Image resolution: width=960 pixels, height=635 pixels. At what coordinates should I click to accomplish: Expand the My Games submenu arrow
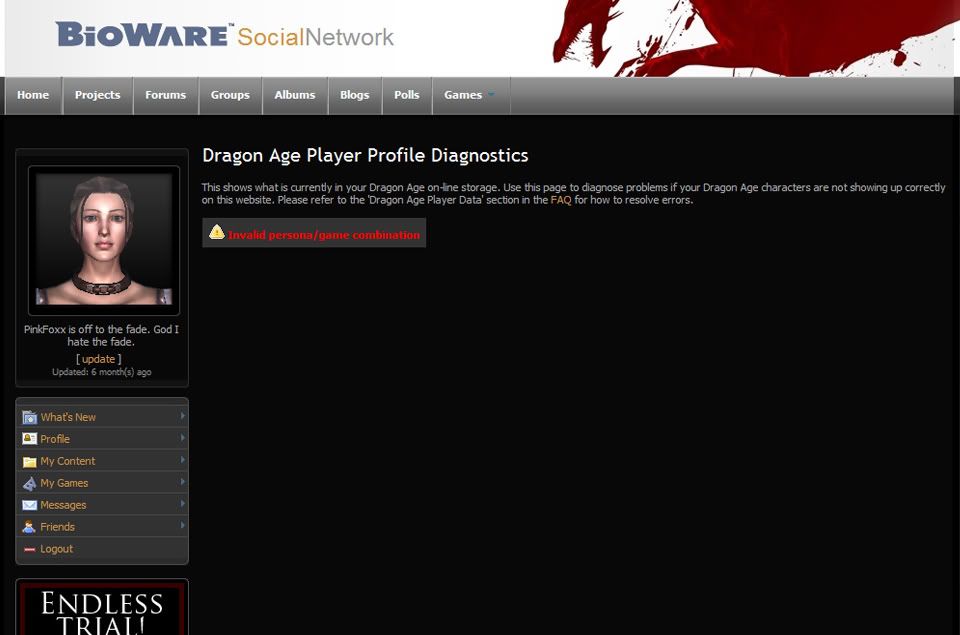click(182, 482)
